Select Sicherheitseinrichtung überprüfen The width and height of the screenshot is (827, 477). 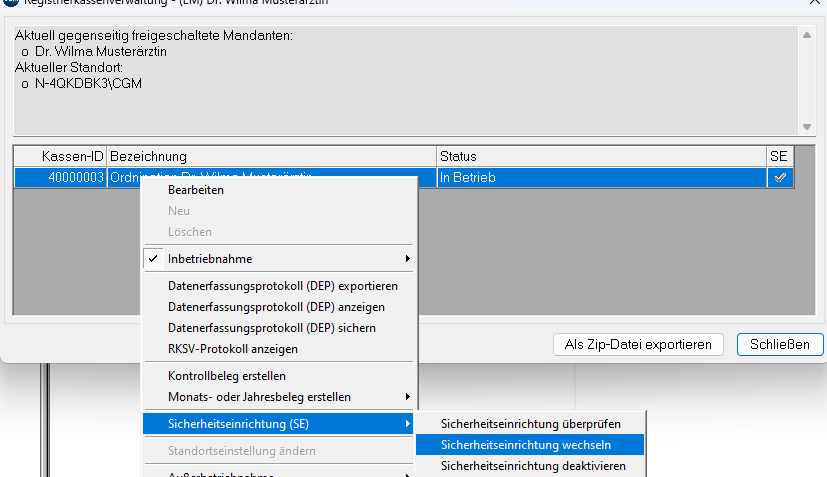pos(530,424)
